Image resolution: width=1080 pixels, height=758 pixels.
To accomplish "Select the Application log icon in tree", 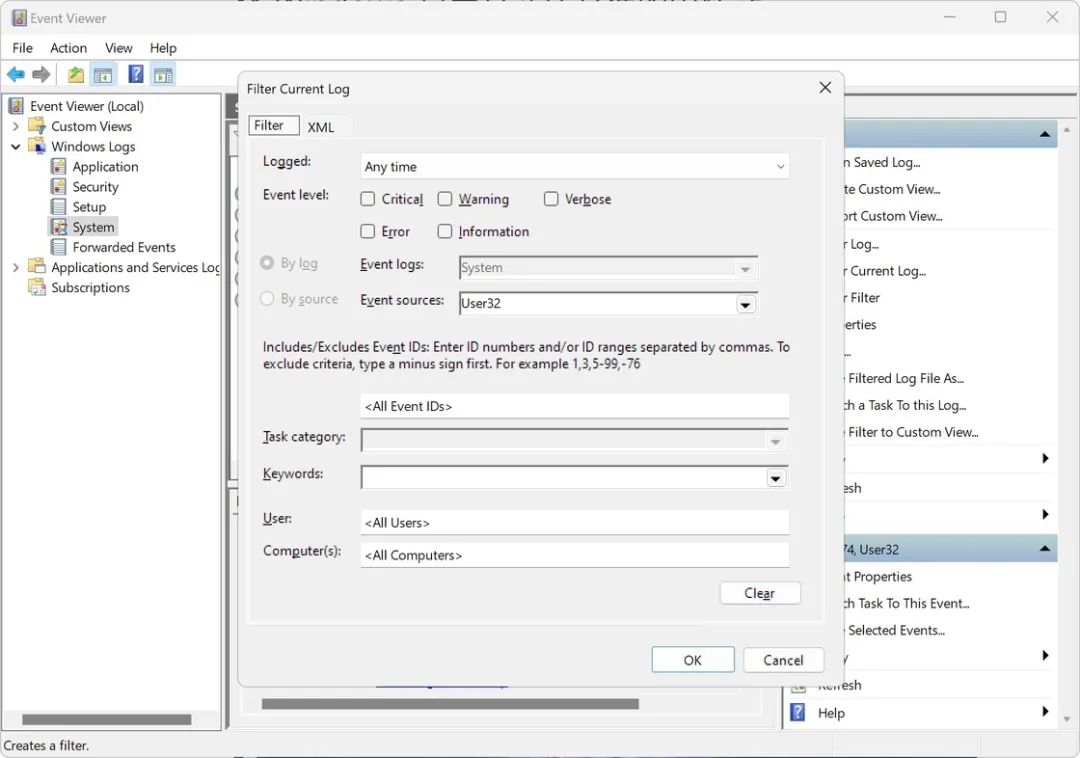I will coord(59,167).
